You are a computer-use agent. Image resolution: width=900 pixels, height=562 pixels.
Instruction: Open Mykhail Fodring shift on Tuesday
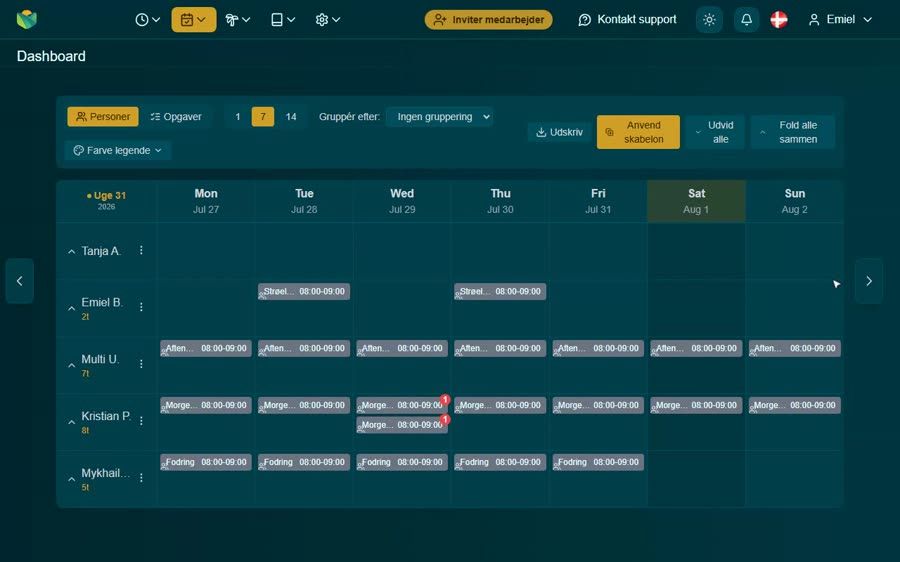pos(304,462)
